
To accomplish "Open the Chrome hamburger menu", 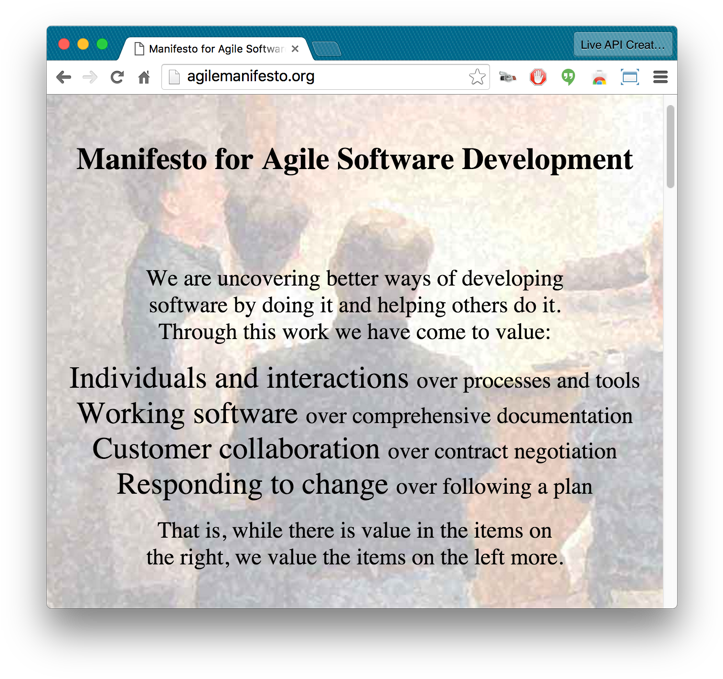I will point(660,77).
